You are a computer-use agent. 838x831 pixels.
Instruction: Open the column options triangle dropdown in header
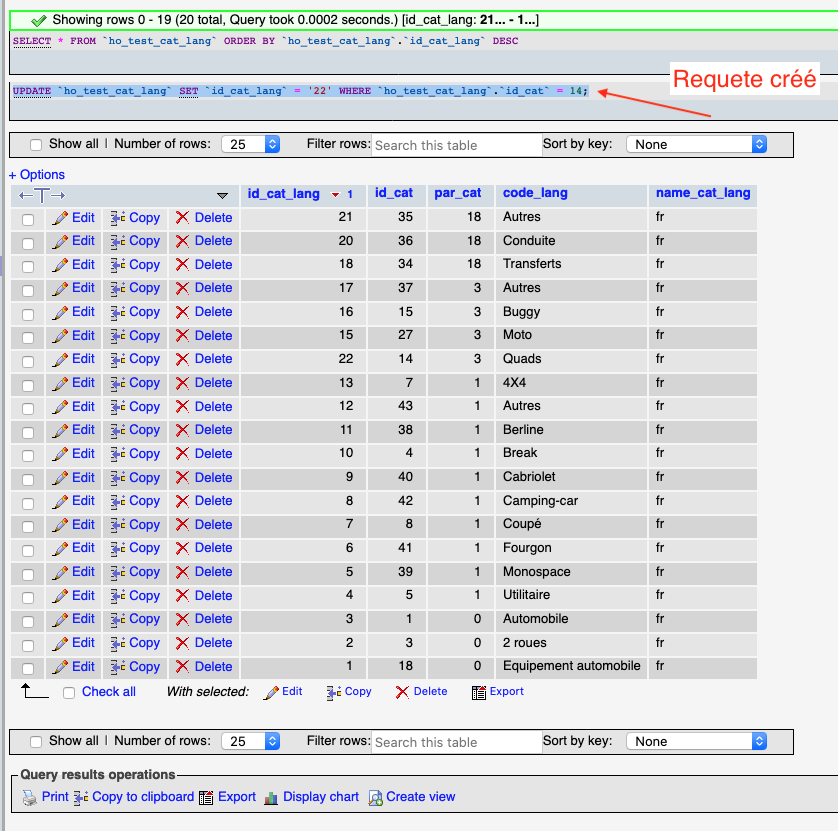(x=223, y=196)
